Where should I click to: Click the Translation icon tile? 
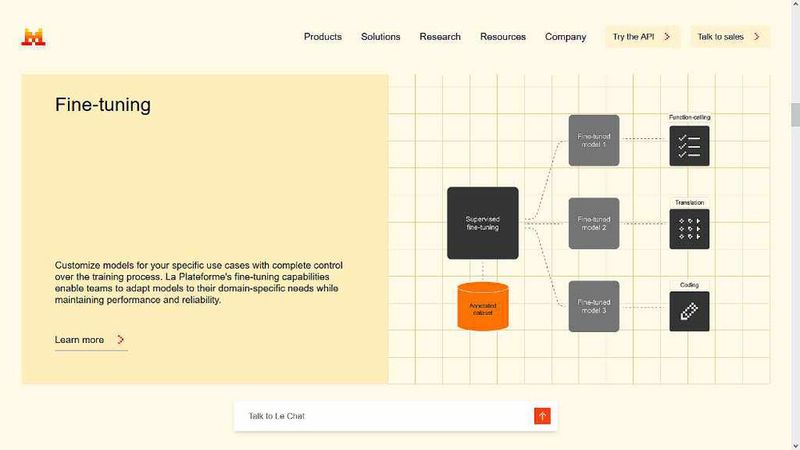[x=689, y=229]
